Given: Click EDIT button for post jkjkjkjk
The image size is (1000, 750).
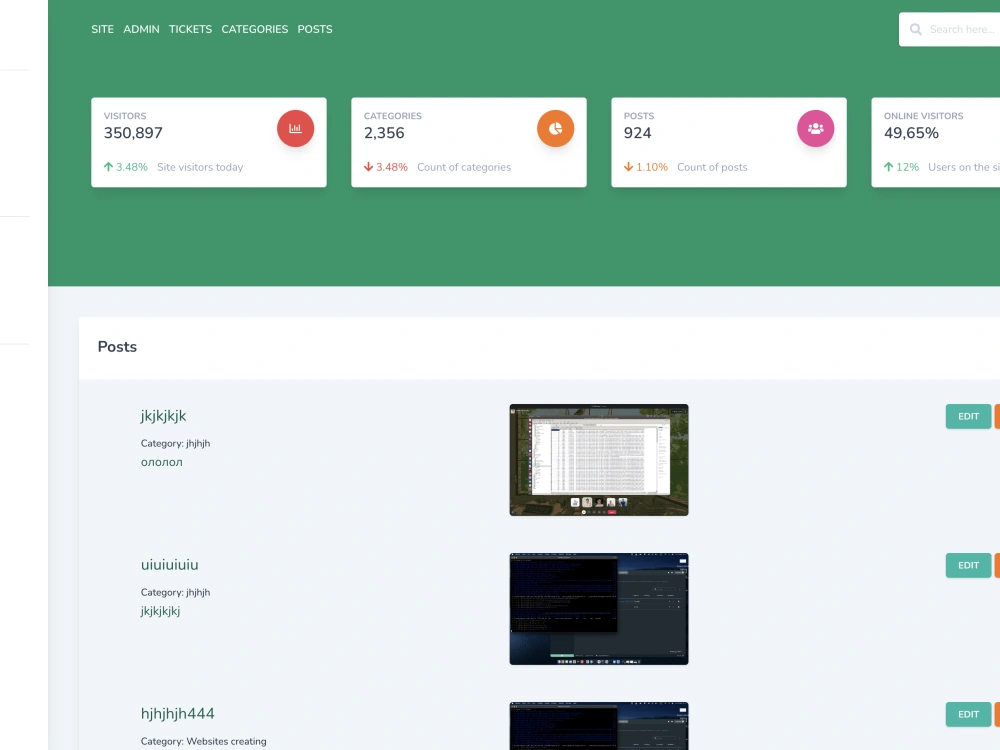Looking at the screenshot, I should 968,416.
